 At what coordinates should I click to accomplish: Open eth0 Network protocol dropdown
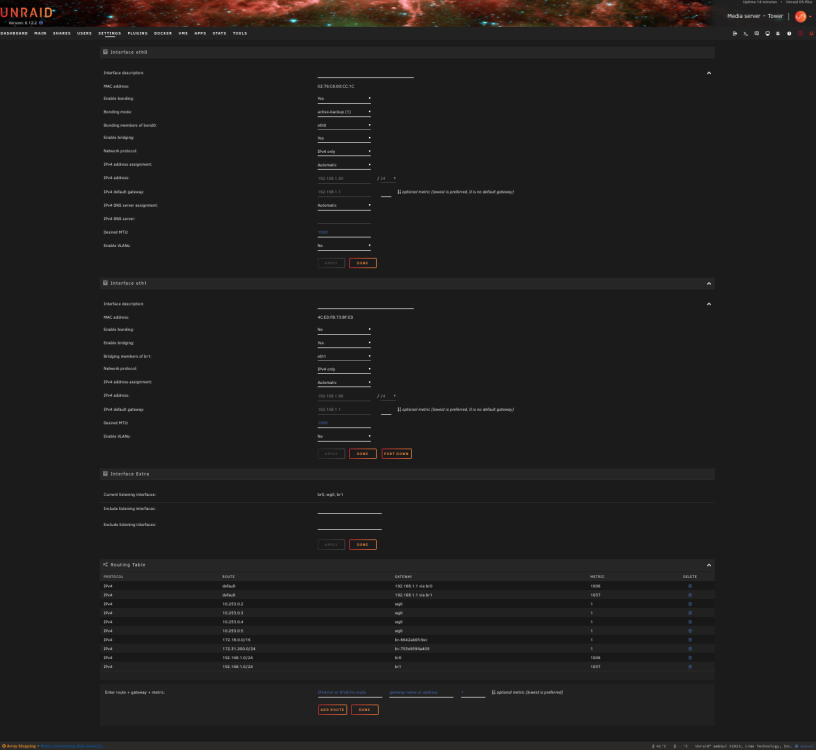[x=344, y=151]
